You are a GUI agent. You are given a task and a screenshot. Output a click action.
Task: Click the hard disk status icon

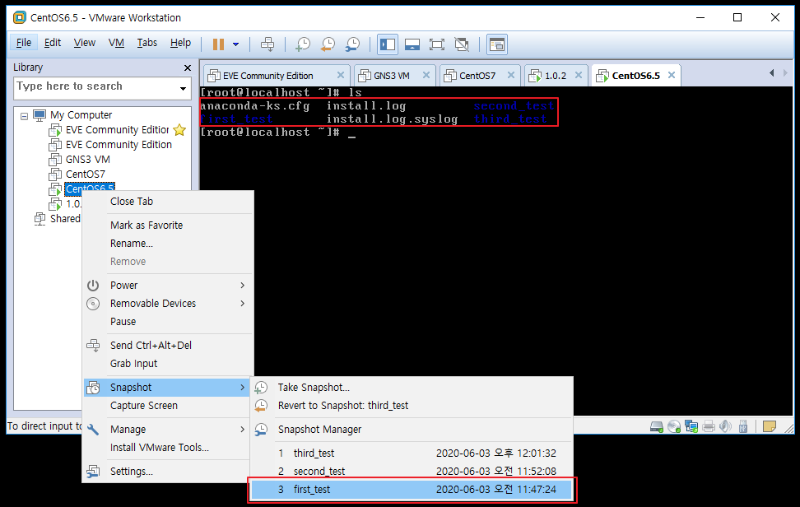657,426
